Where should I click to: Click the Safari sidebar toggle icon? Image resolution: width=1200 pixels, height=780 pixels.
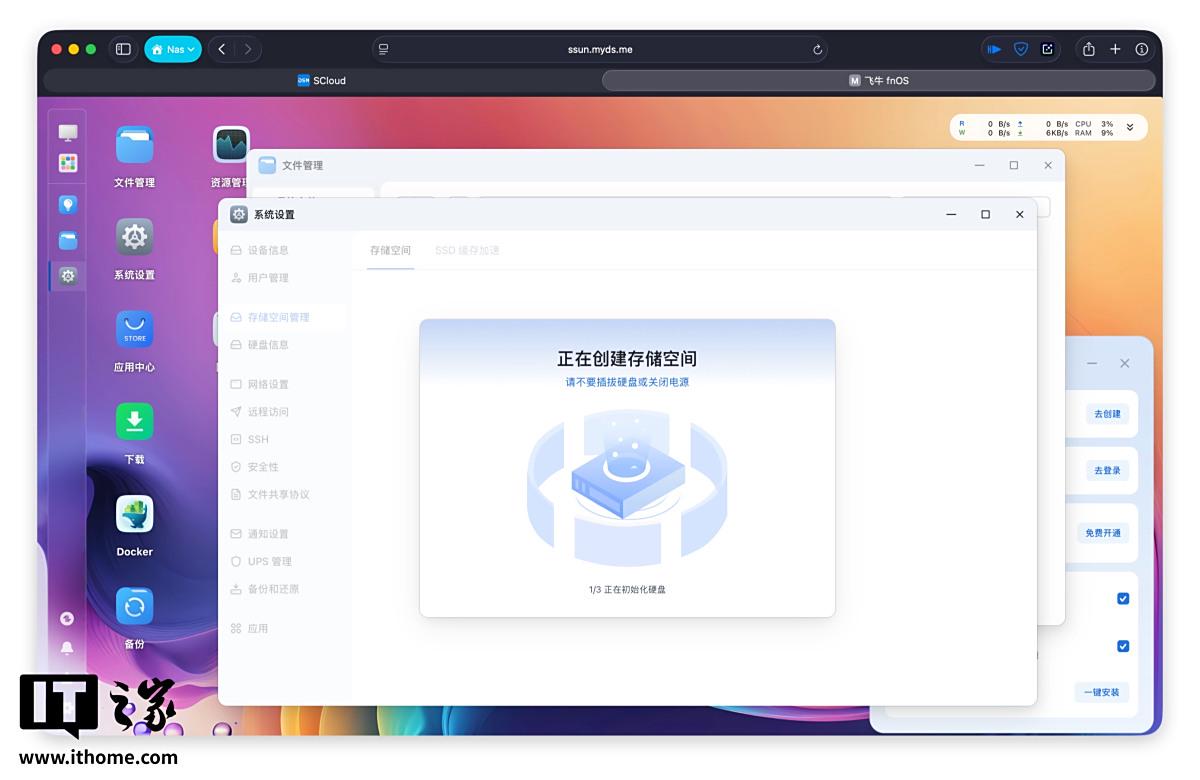point(123,49)
